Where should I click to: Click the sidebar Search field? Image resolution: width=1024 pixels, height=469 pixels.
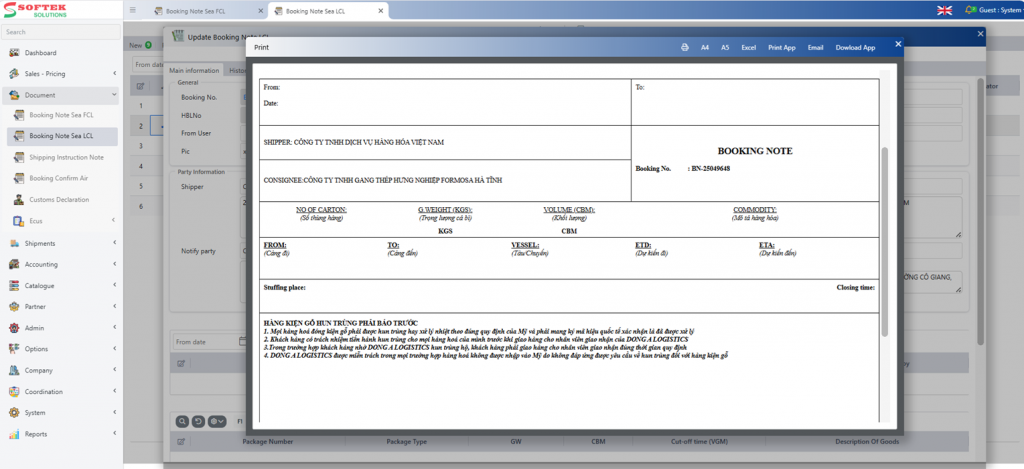coord(61,32)
